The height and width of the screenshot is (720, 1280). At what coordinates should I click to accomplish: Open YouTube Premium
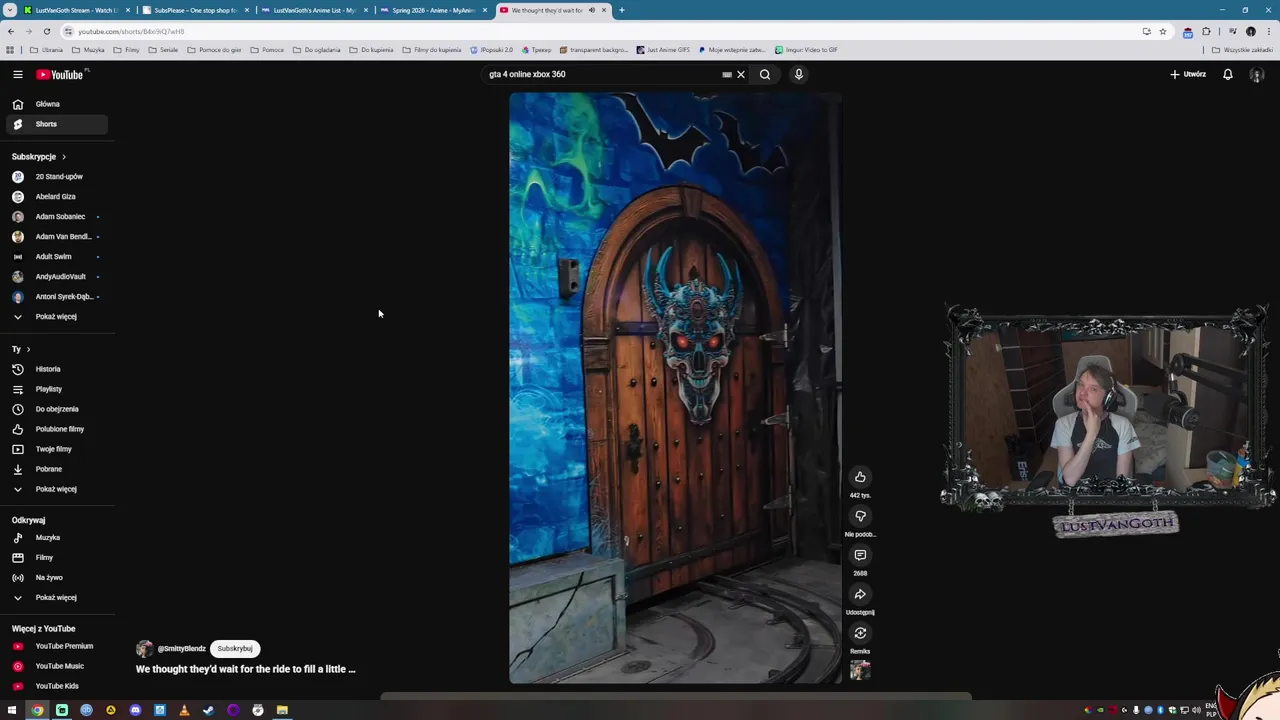coord(55,646)
